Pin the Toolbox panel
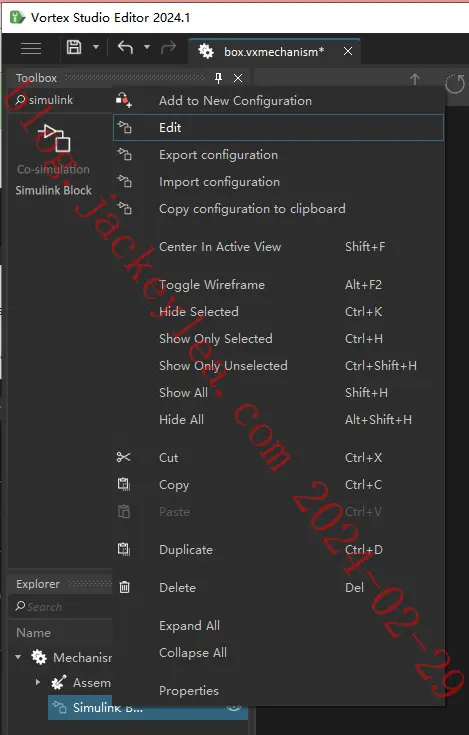This screenshot has width=469, height=735. click(x=218, y=78)
